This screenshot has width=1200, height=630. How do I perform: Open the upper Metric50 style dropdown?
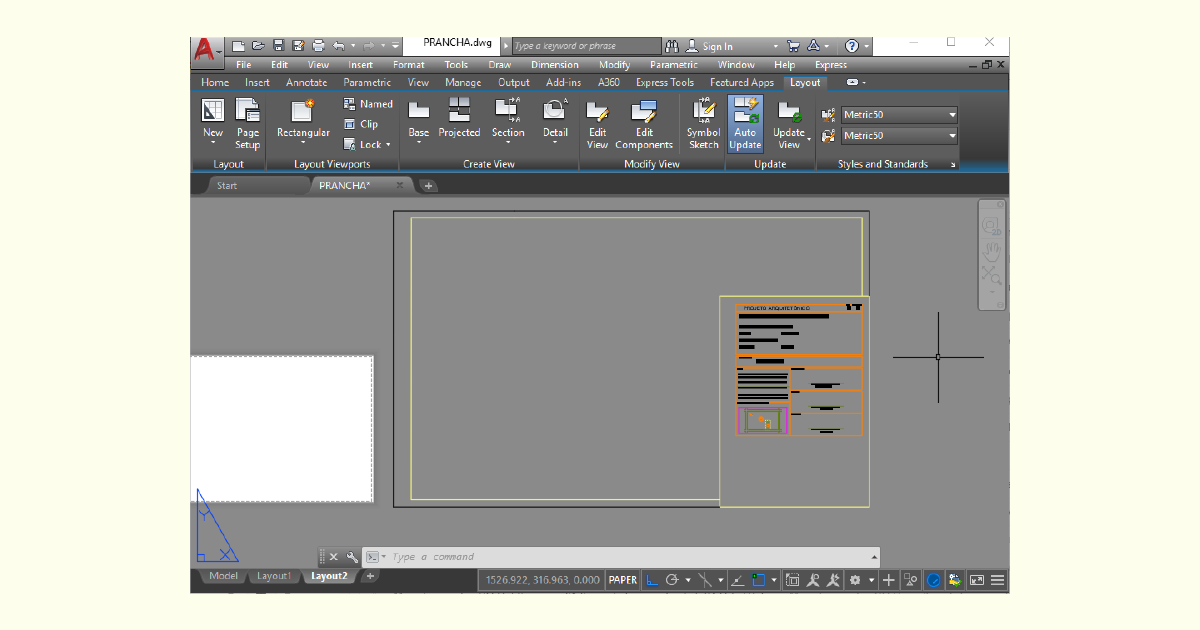[952, 115]
